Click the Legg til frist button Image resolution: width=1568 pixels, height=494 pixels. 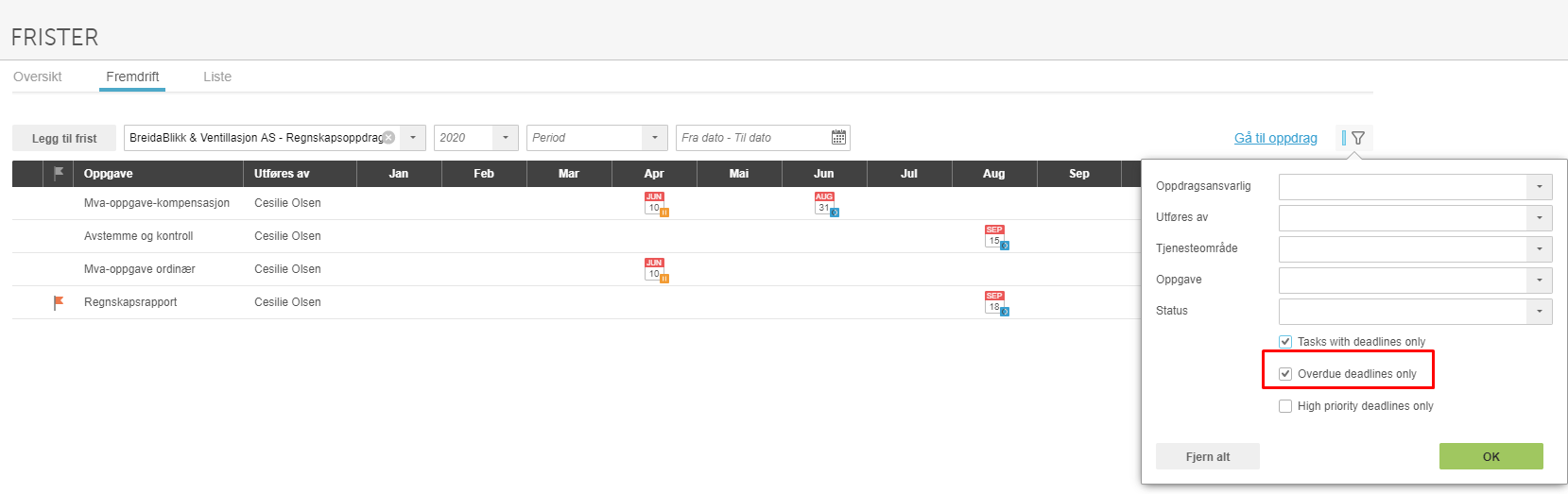(x=64, y=138)
